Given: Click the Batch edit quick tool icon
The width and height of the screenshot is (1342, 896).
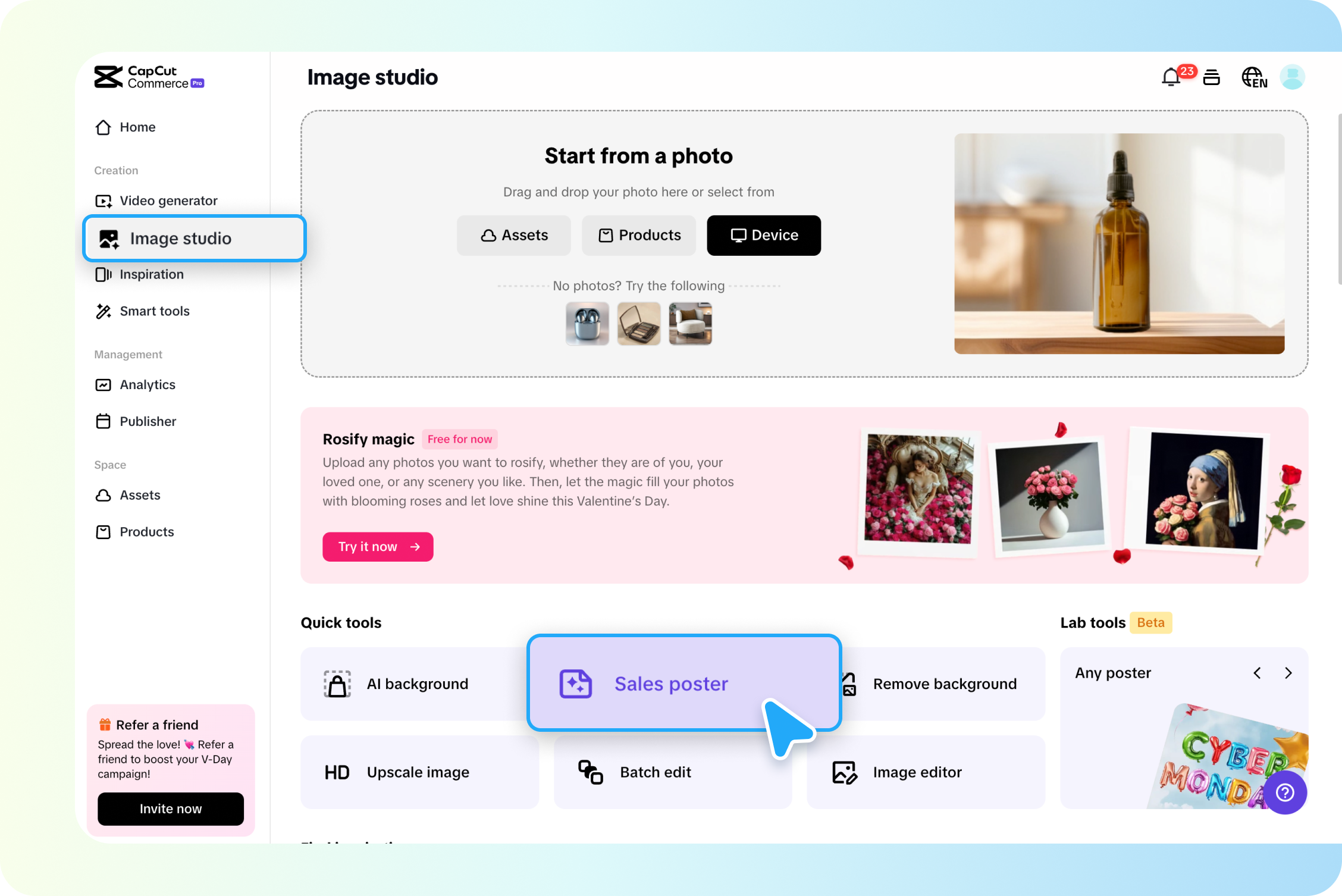Looking at the screenshot, I should coord(591,771).
